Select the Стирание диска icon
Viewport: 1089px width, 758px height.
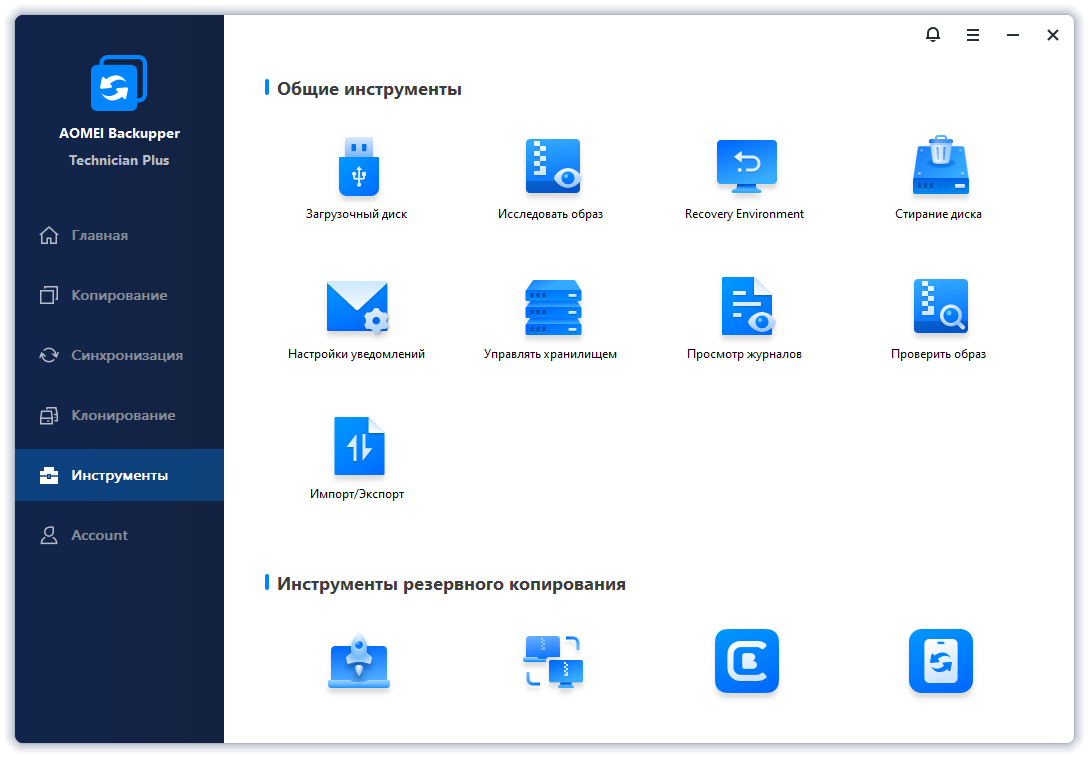coord(940,165)
